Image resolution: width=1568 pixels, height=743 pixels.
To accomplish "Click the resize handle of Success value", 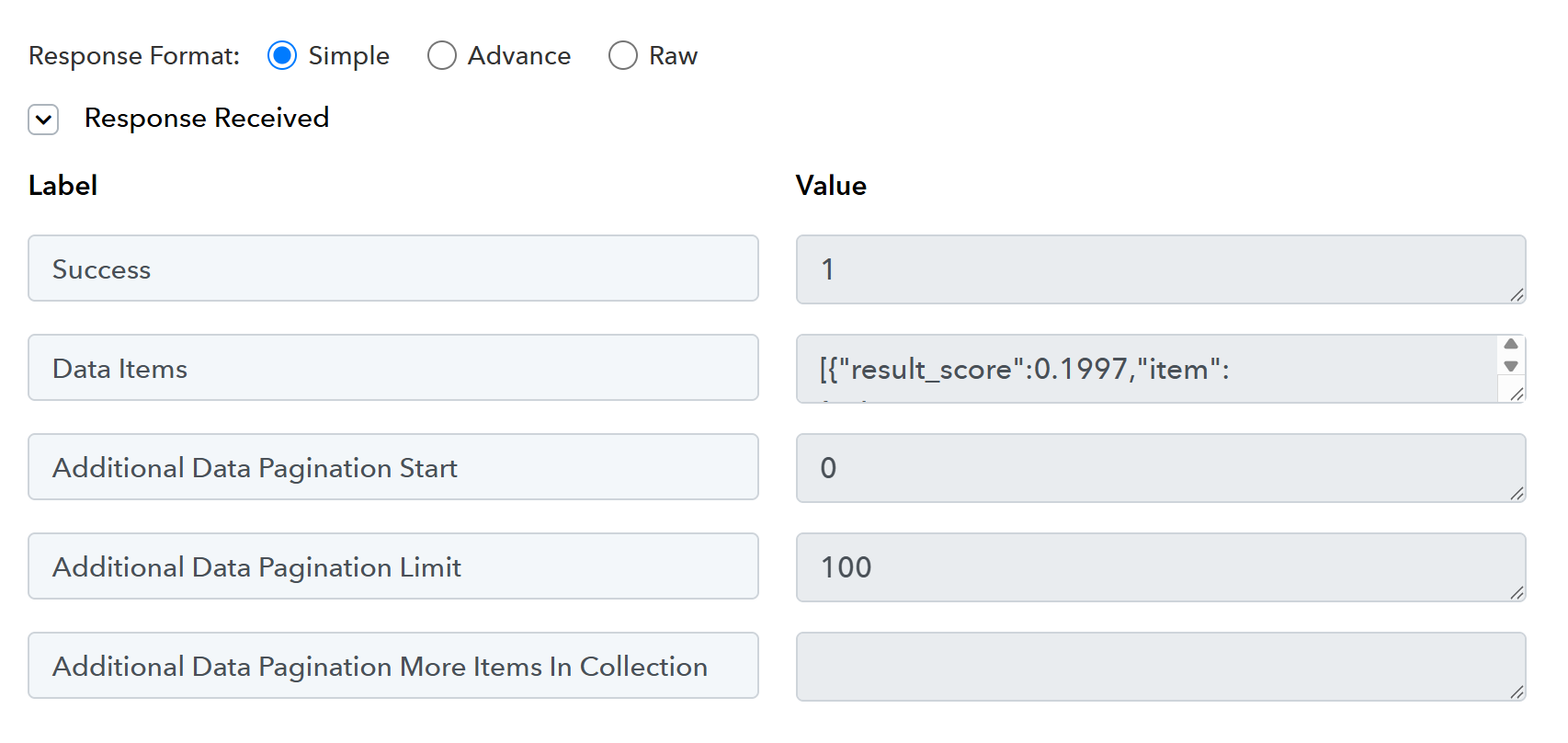I will point(1517,294).
